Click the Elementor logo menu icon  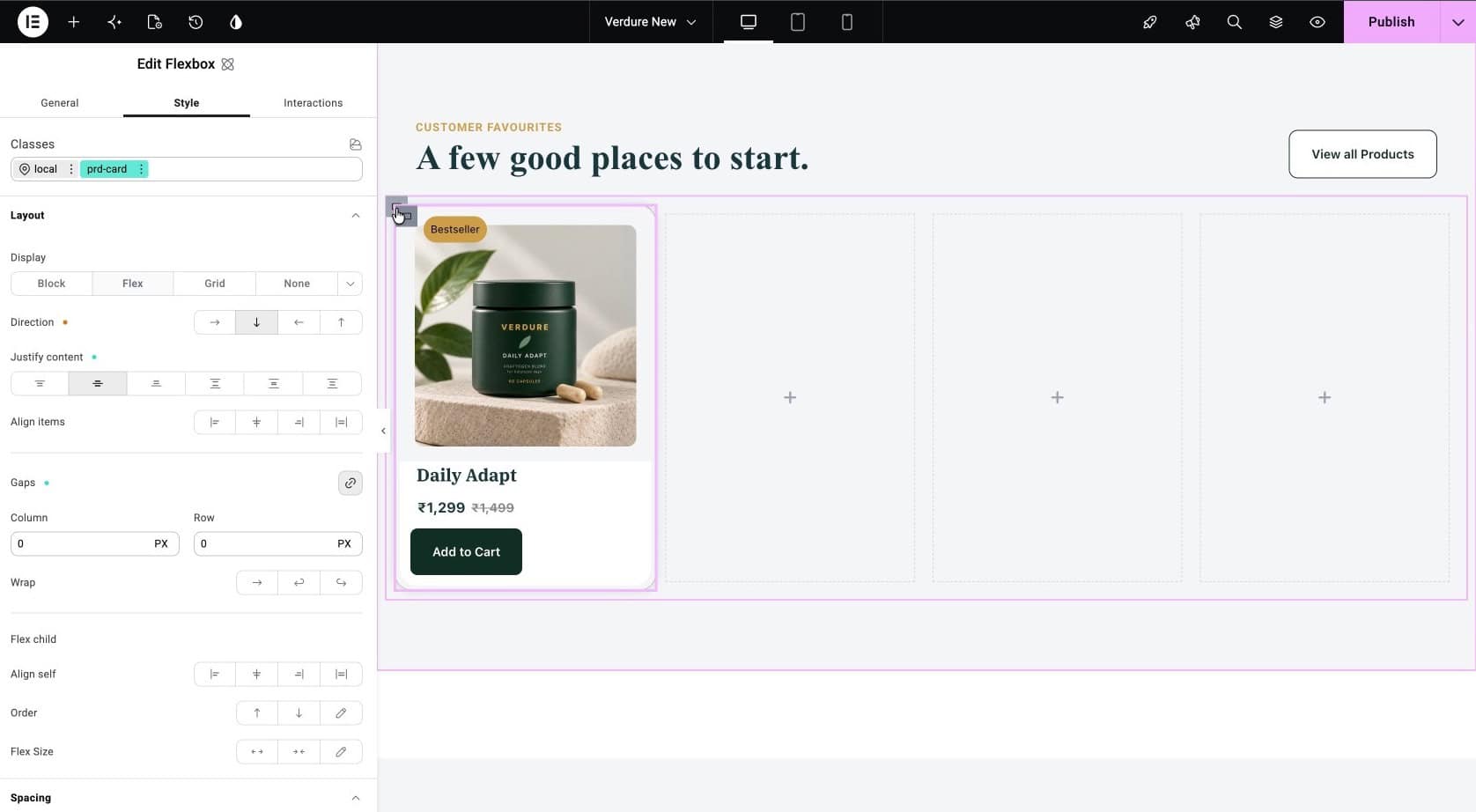point(33,22)
